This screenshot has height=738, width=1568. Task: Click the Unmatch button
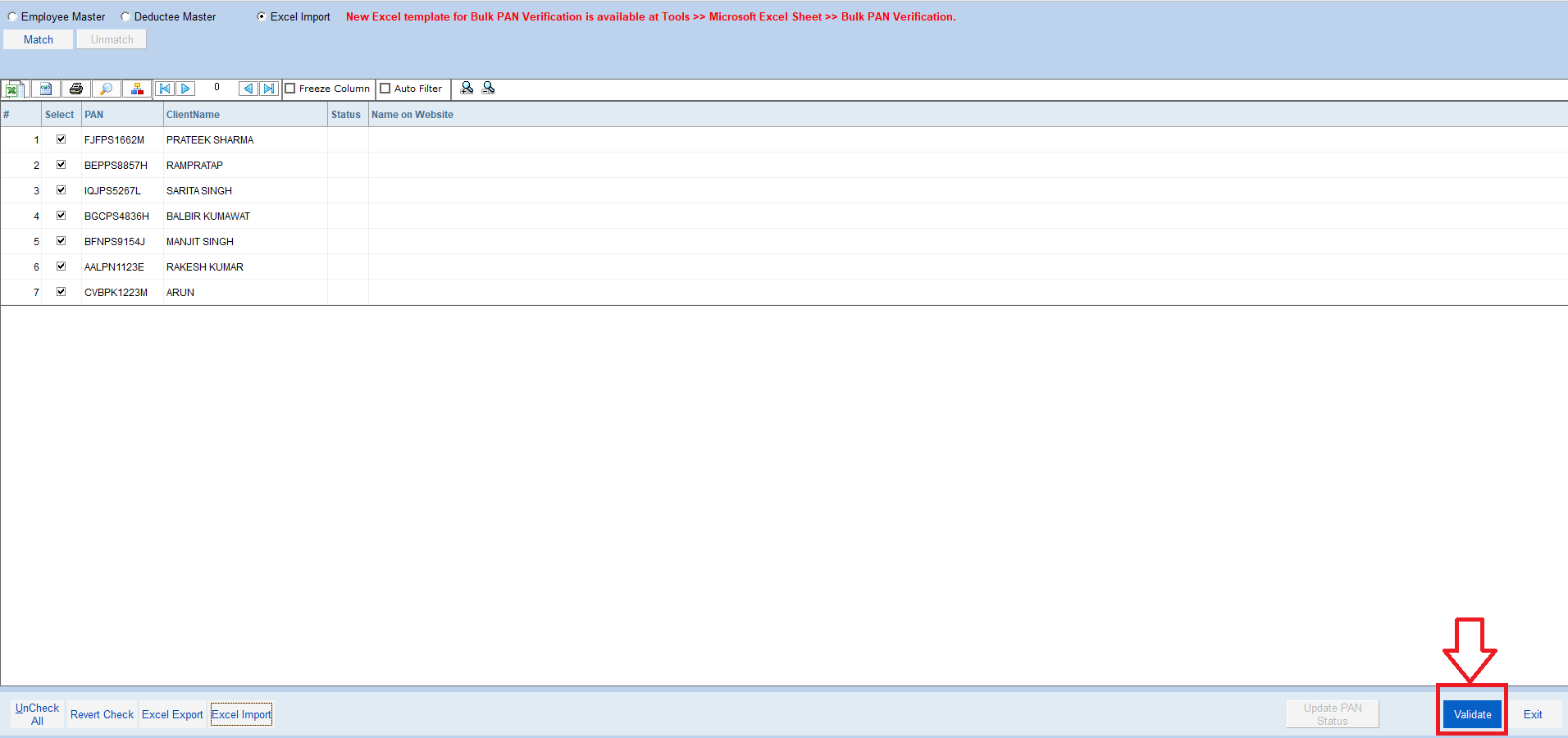112,39
